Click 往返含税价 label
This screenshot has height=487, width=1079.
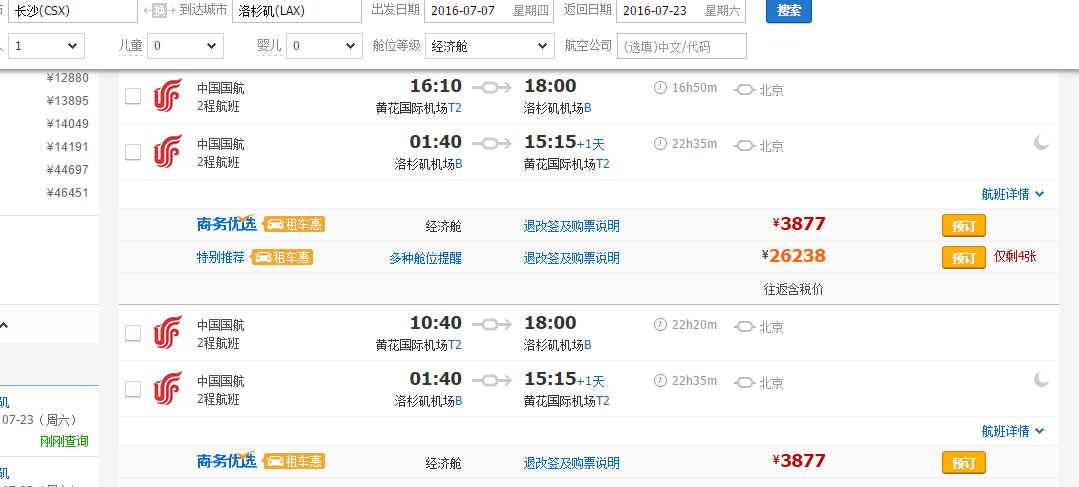coord(793,290)
